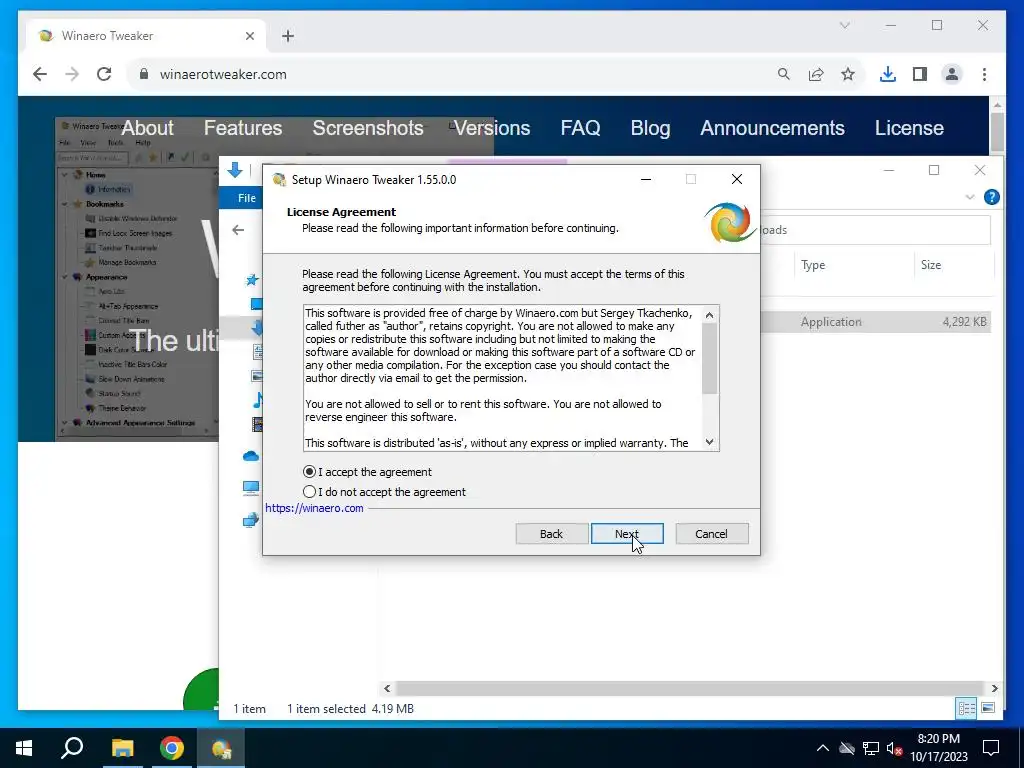The width and height of the screenshot is (1024, 768).
Task: Open the About page on winaerotweaker site
Action: click(148, 128)
